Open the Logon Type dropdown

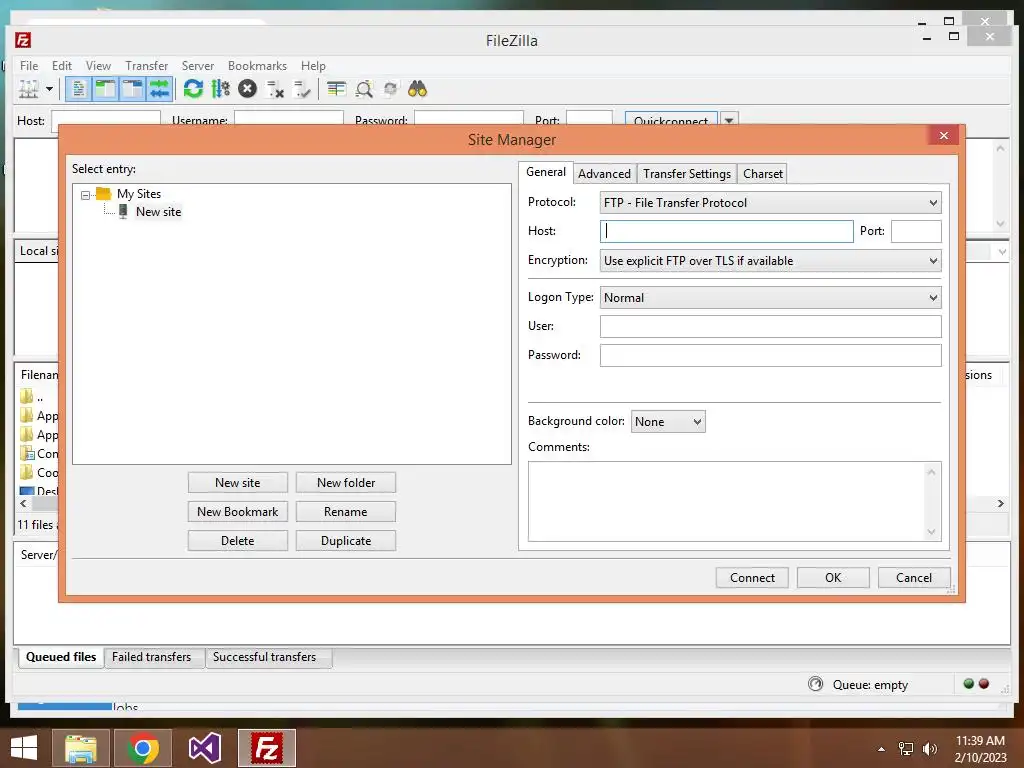click(x=771, y=297)
